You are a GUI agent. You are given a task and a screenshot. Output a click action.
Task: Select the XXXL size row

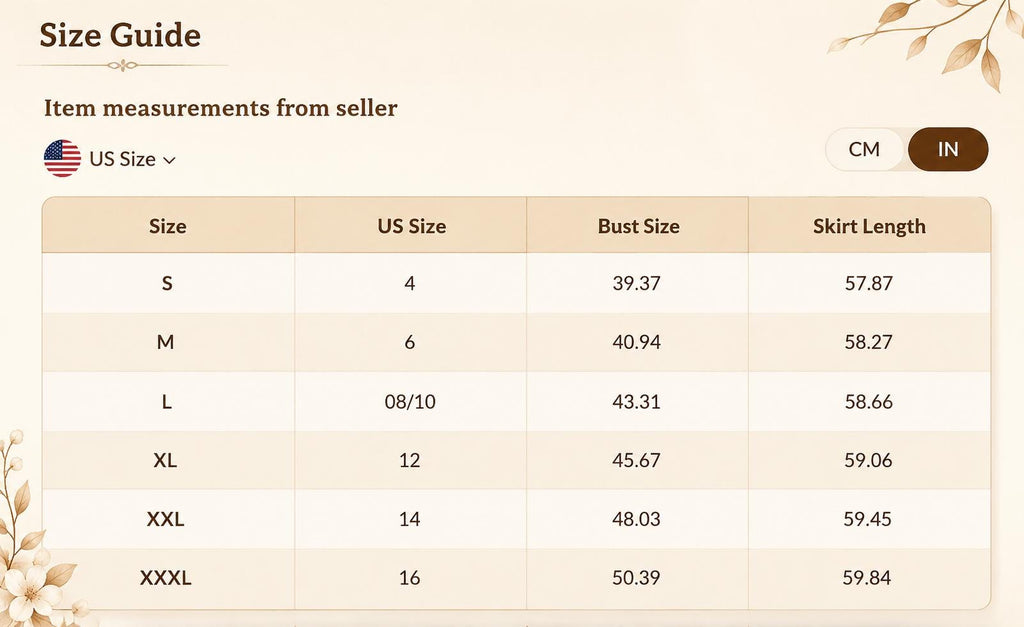(517, 578)
